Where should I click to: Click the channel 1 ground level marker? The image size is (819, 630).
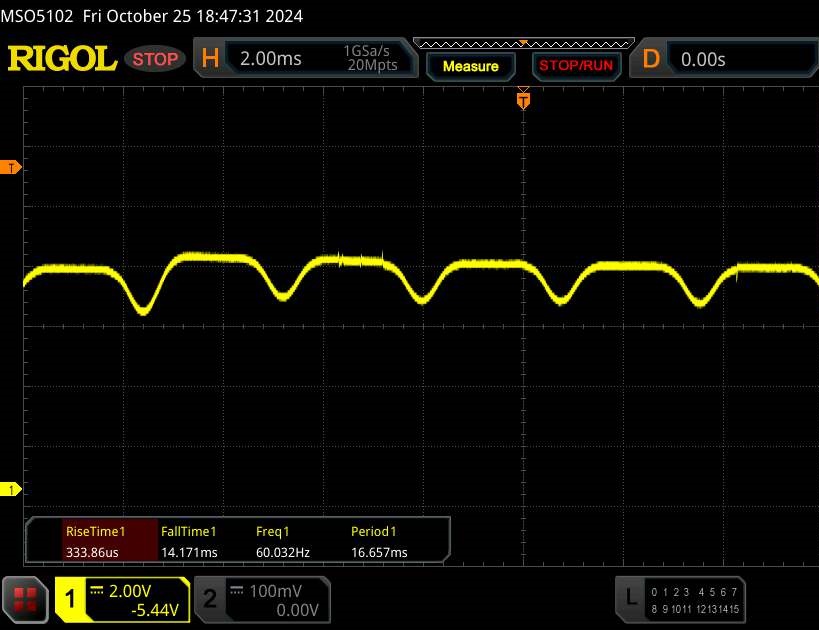(x=10, y=490)
